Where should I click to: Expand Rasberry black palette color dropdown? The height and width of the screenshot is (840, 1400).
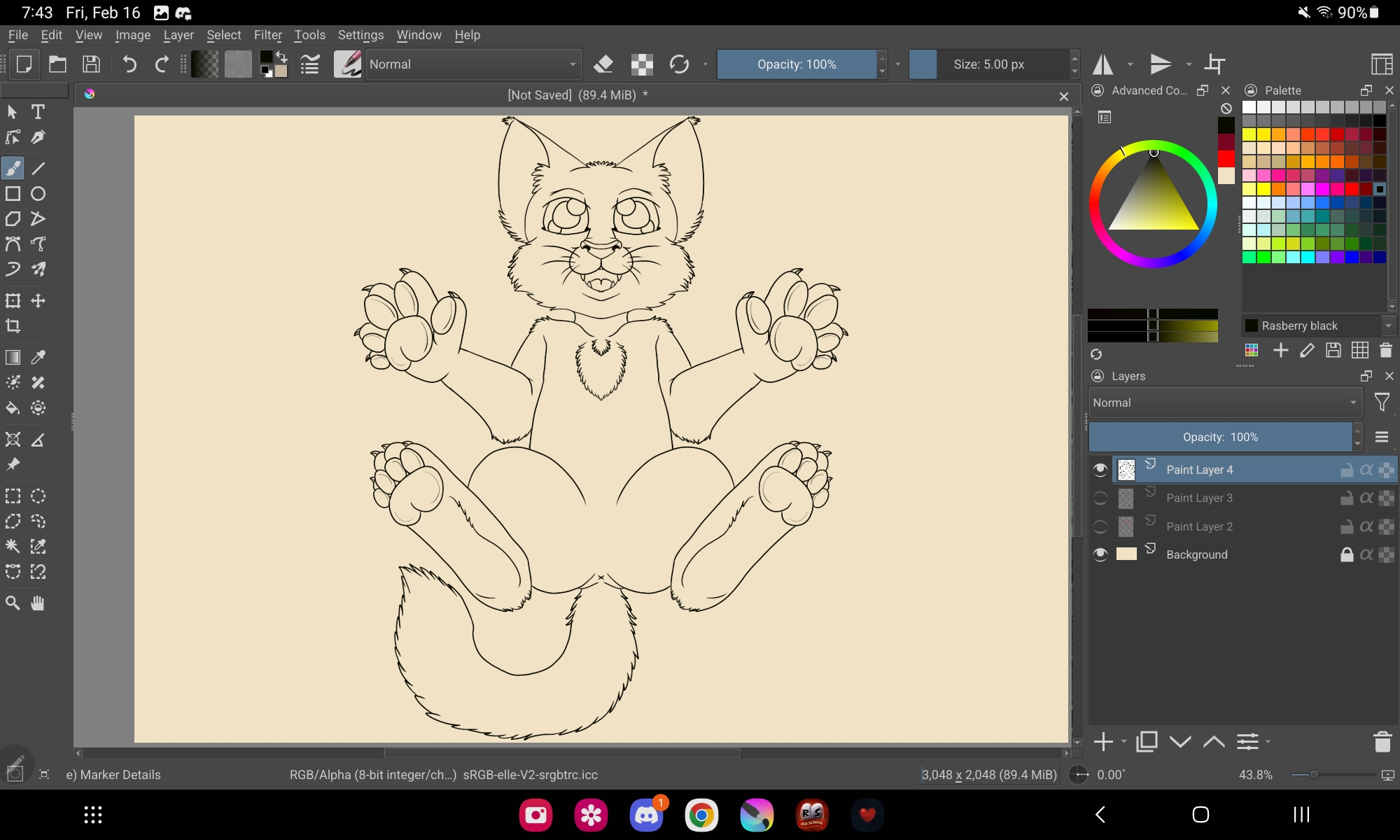[x=1387, y=325]
